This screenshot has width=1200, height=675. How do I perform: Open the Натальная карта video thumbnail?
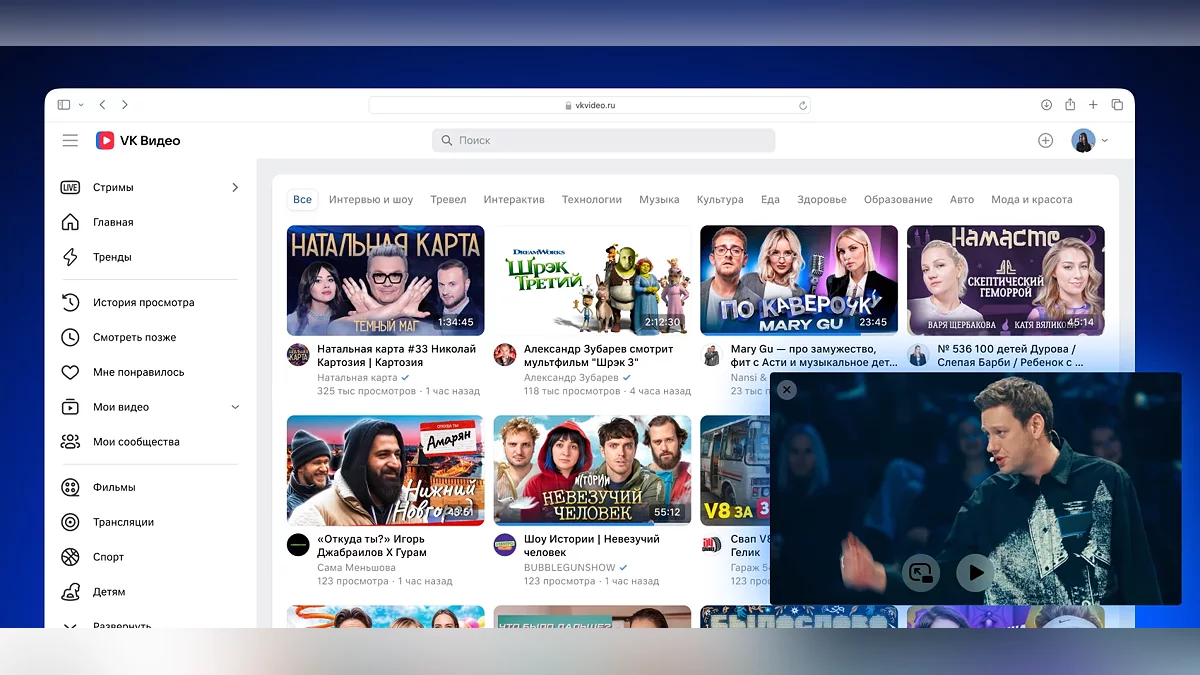click(x=385, y=280)
